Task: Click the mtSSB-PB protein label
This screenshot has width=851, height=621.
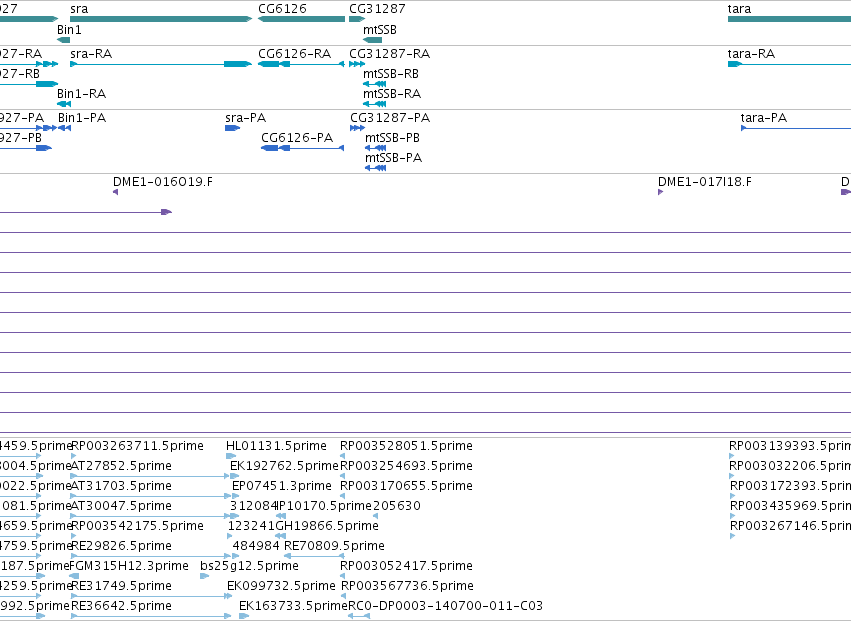Action: pyautogui.click(x=392, y=138)
